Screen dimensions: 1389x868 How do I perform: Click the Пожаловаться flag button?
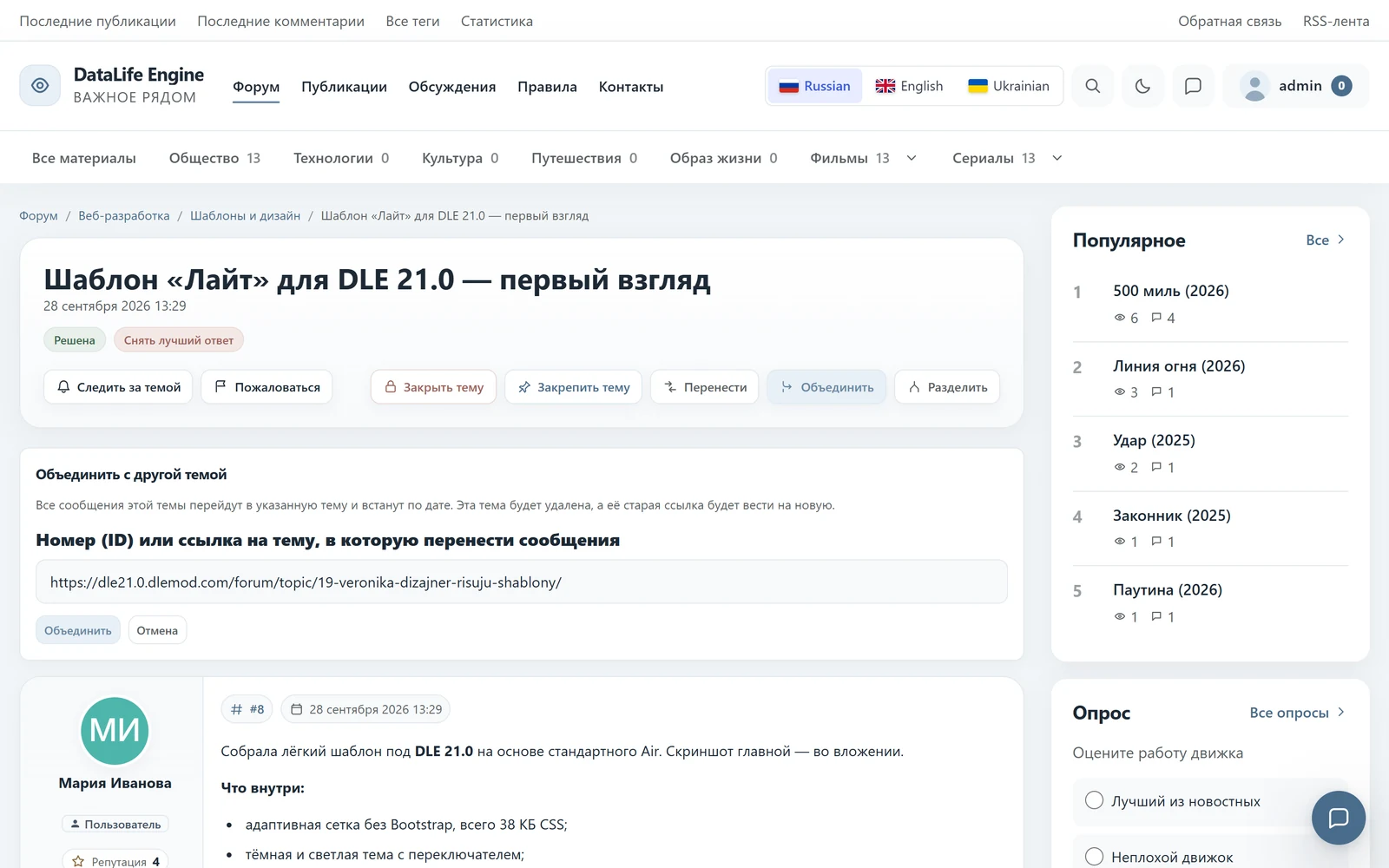tap(267, 387)
